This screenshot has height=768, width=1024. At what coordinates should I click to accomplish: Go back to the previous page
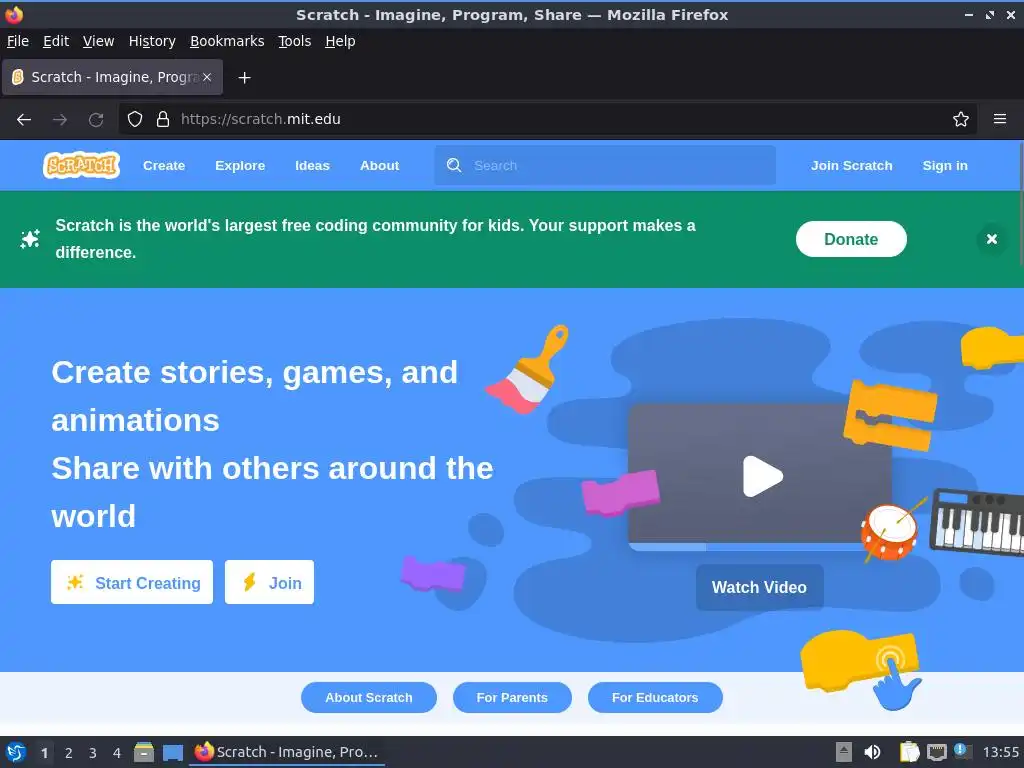coord(24,120)
